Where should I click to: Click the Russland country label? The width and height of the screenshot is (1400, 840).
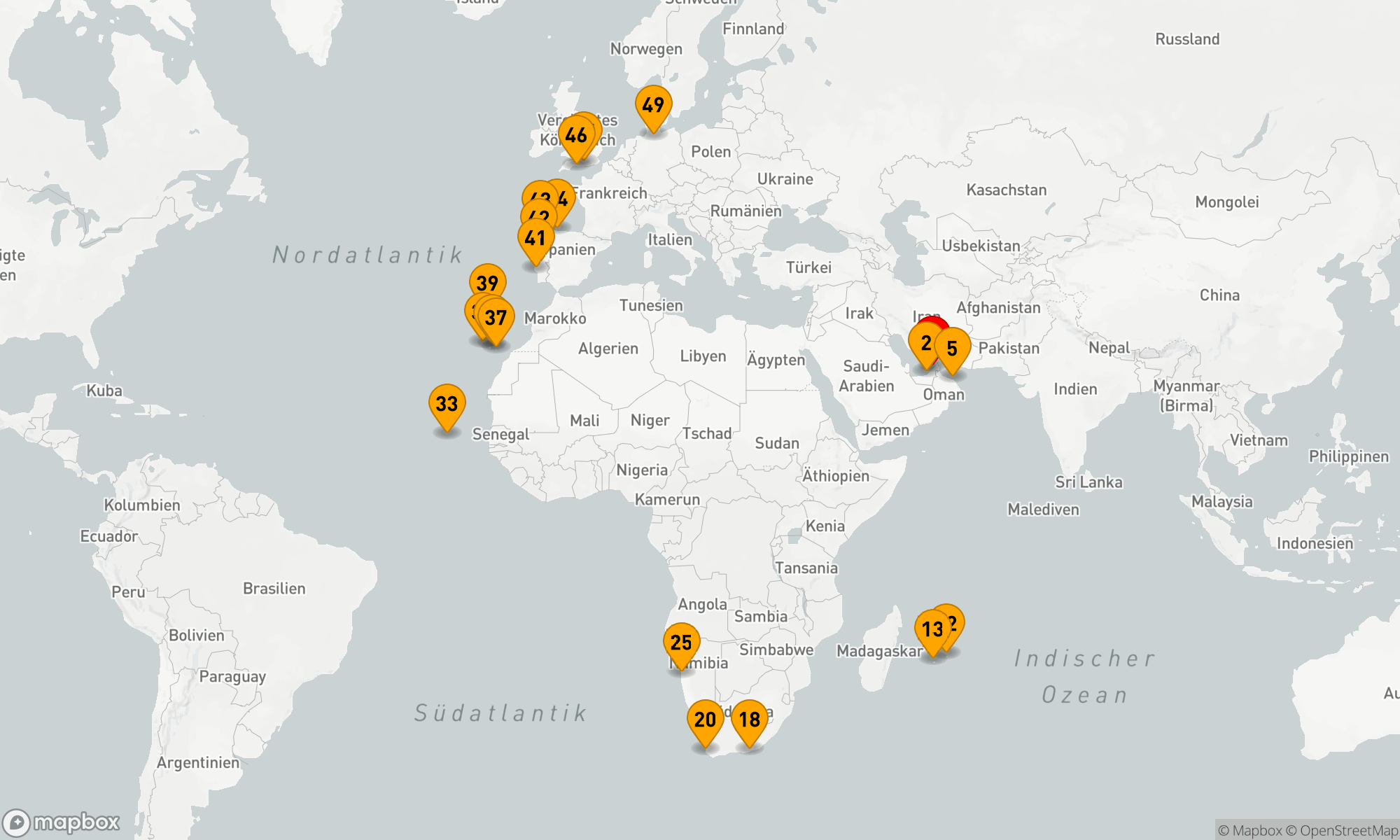[x=1186, y=39]
